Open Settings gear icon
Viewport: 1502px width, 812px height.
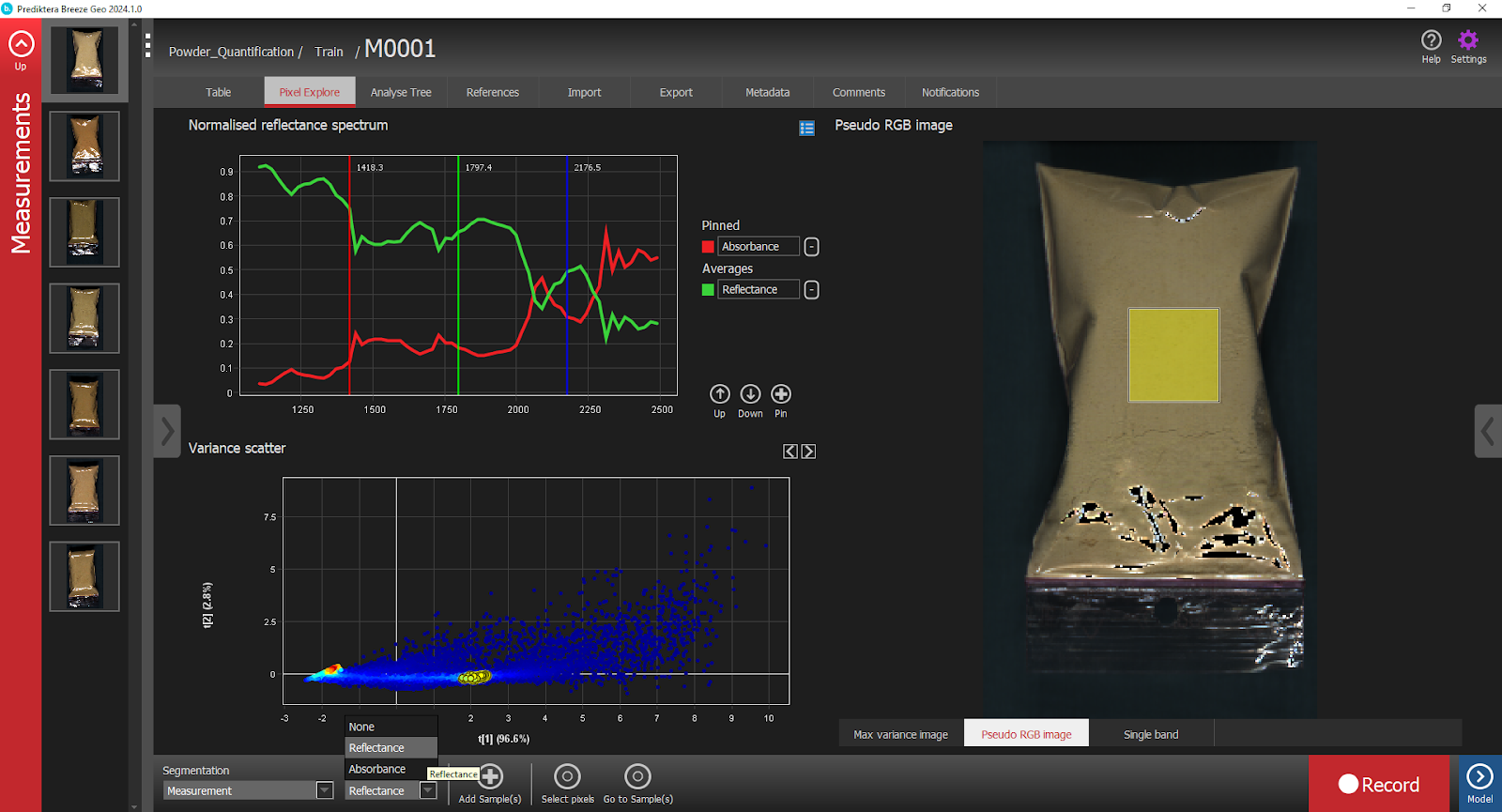[1468, 40]
